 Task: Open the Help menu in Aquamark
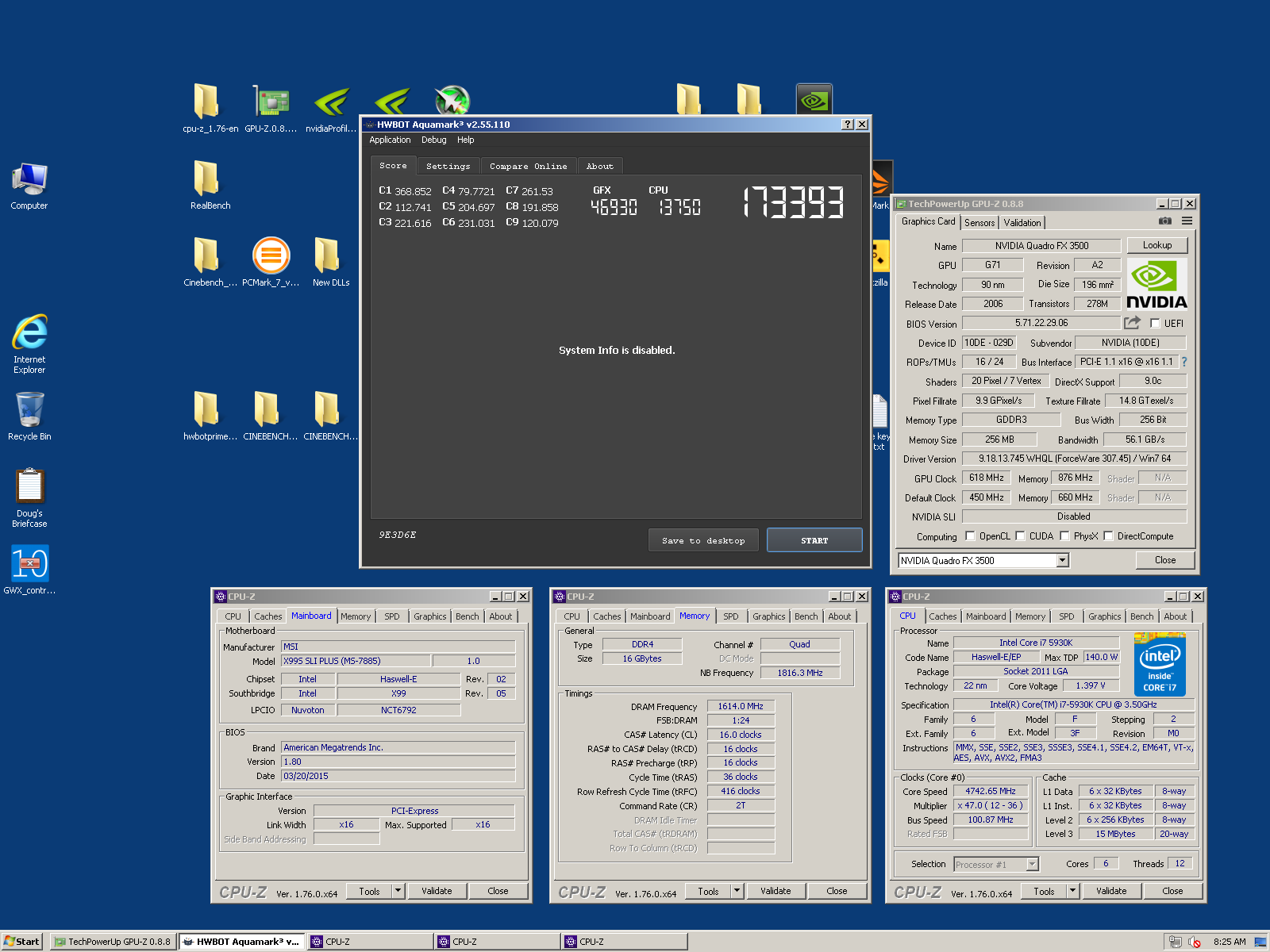(466, 140)
